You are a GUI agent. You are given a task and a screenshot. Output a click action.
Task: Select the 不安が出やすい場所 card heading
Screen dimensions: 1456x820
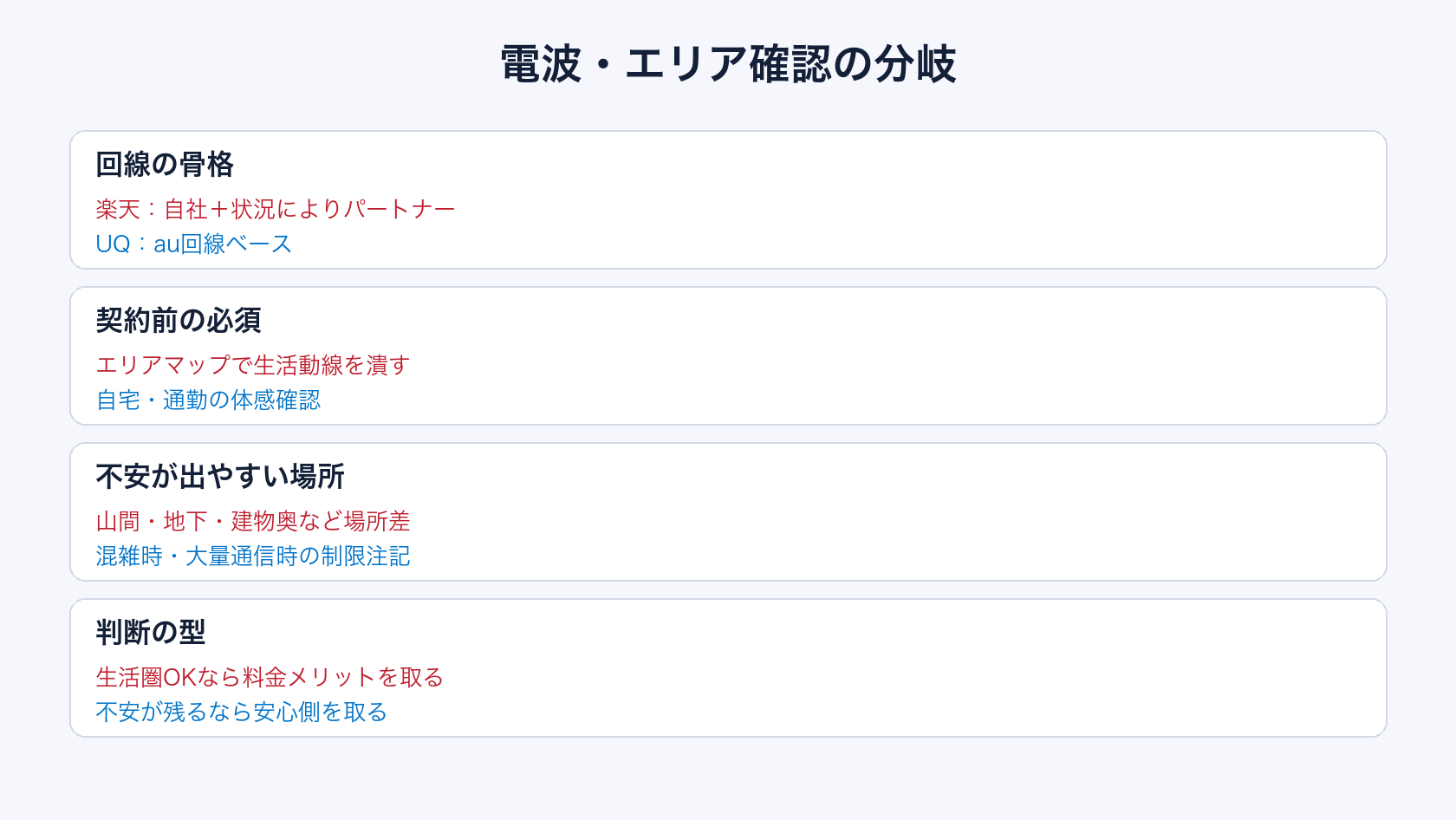[220, 477]
